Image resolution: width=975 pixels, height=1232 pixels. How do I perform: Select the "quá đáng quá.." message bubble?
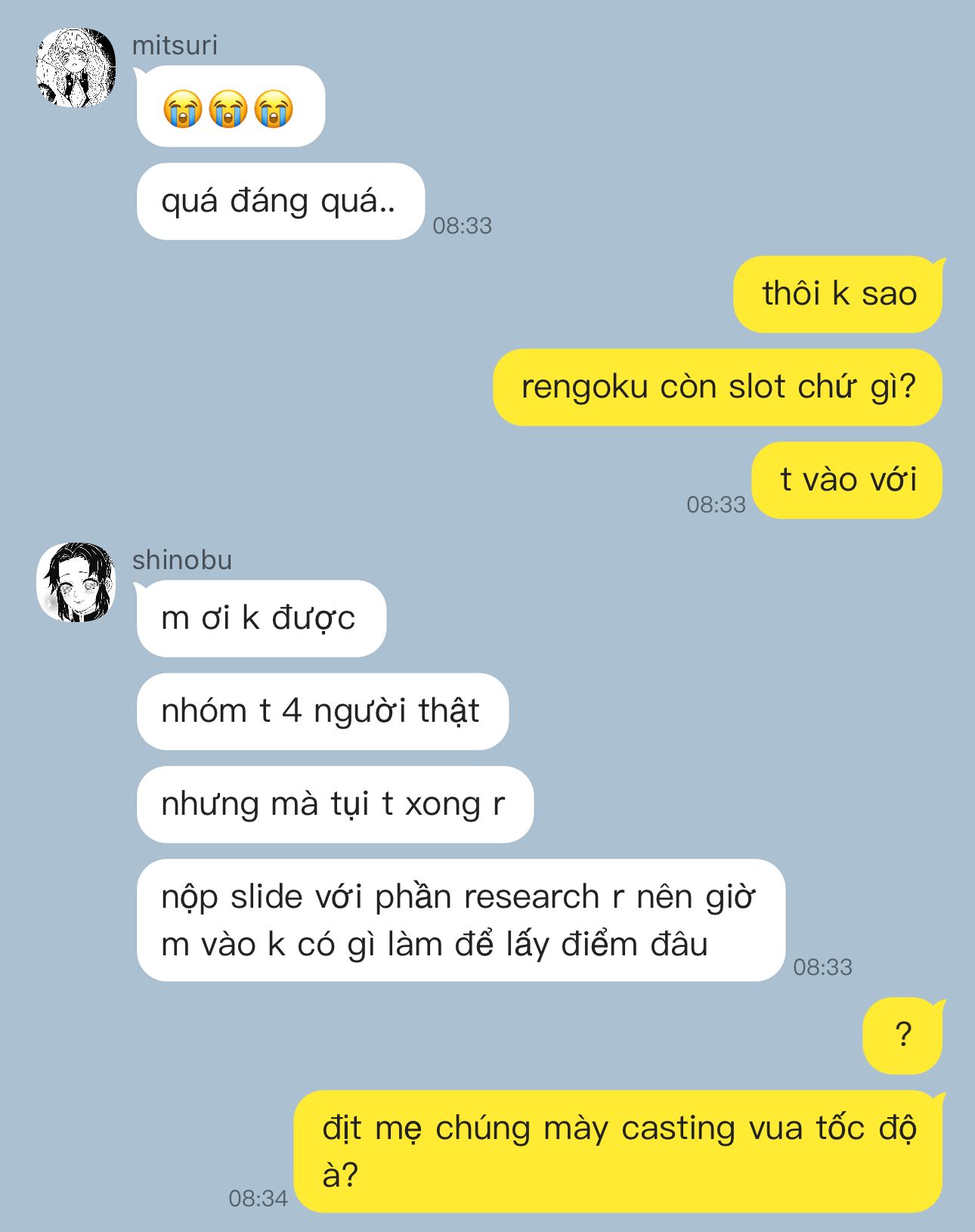[280, 201]
